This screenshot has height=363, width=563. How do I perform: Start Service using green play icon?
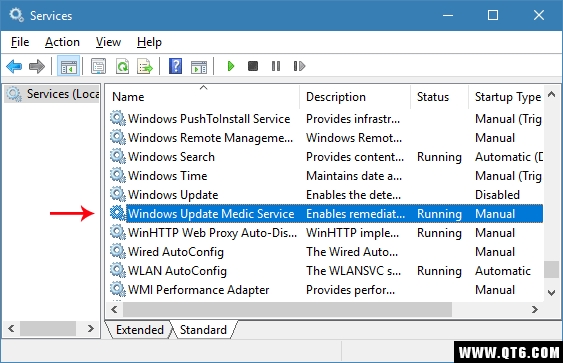(x=231, y=66)
